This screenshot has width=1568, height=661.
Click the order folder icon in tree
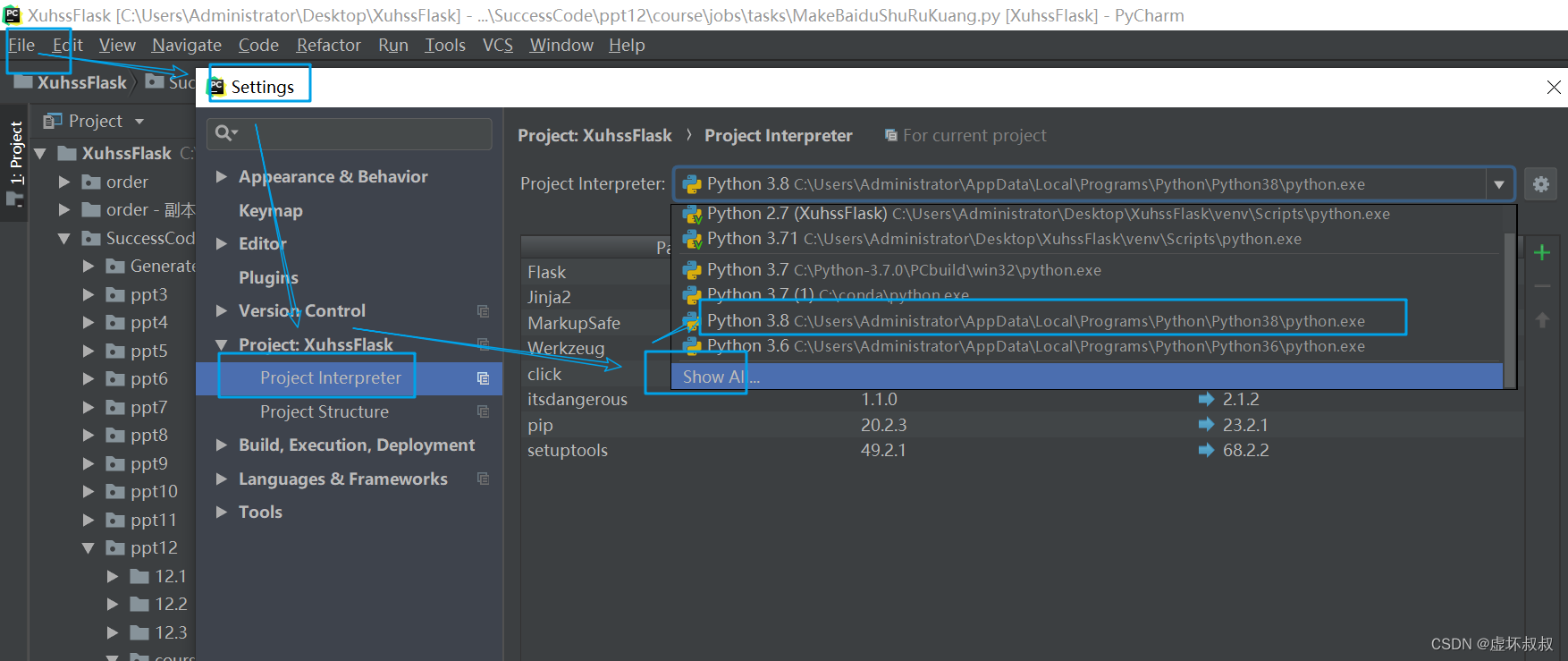pyautogui.click(x=91, y=182)
